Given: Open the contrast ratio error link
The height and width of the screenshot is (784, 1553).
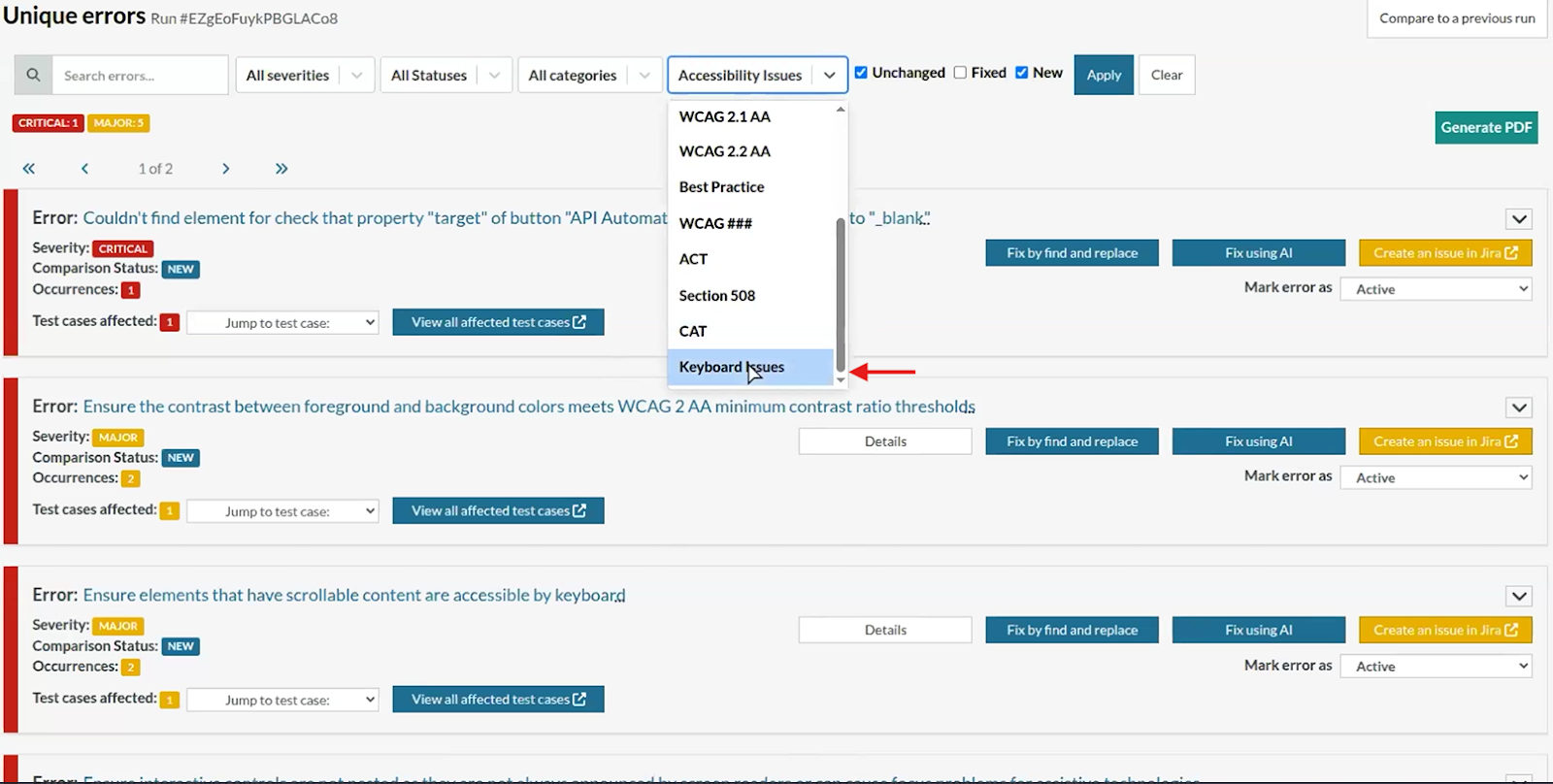Looking at the screenshot, I should (529, 407).
